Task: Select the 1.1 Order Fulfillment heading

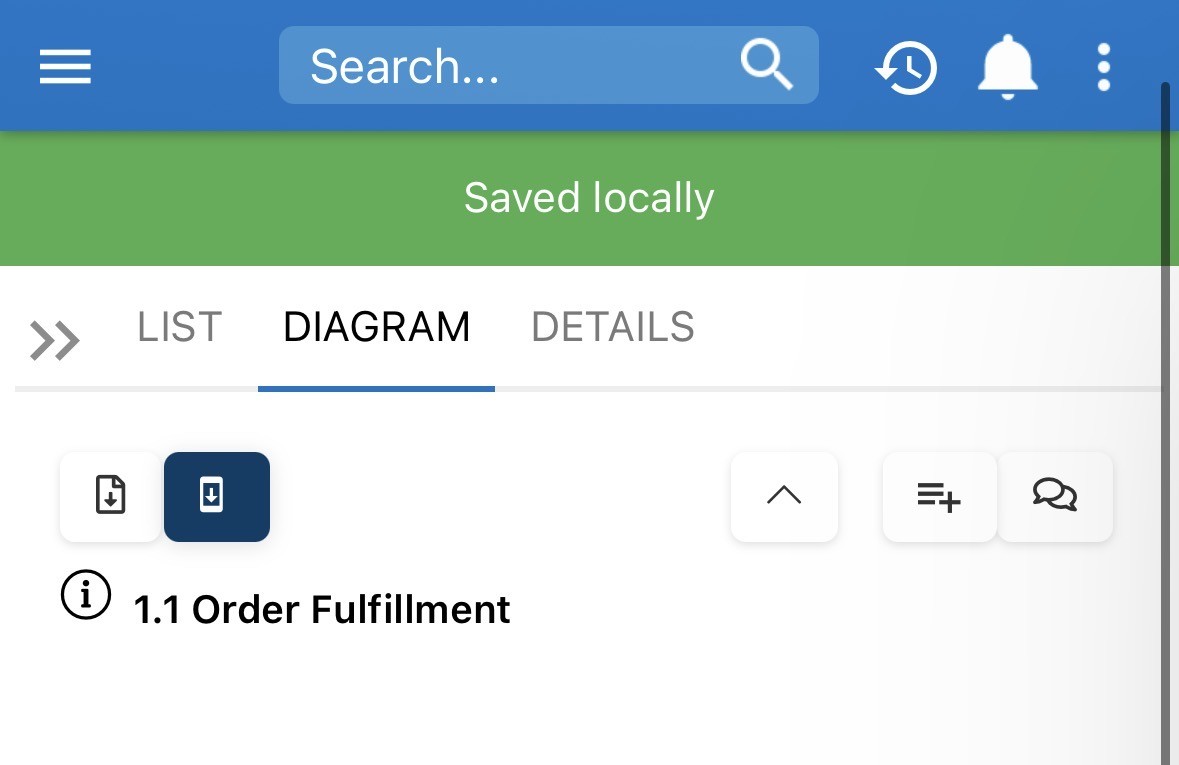Action: pos(322,609)
